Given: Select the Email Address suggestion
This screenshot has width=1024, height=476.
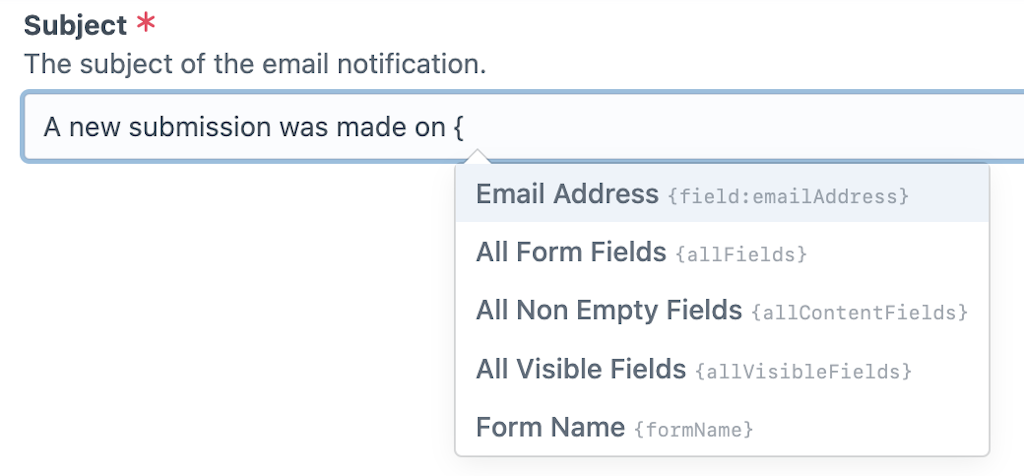Looking at the screenshot, I should coord(567,194).
